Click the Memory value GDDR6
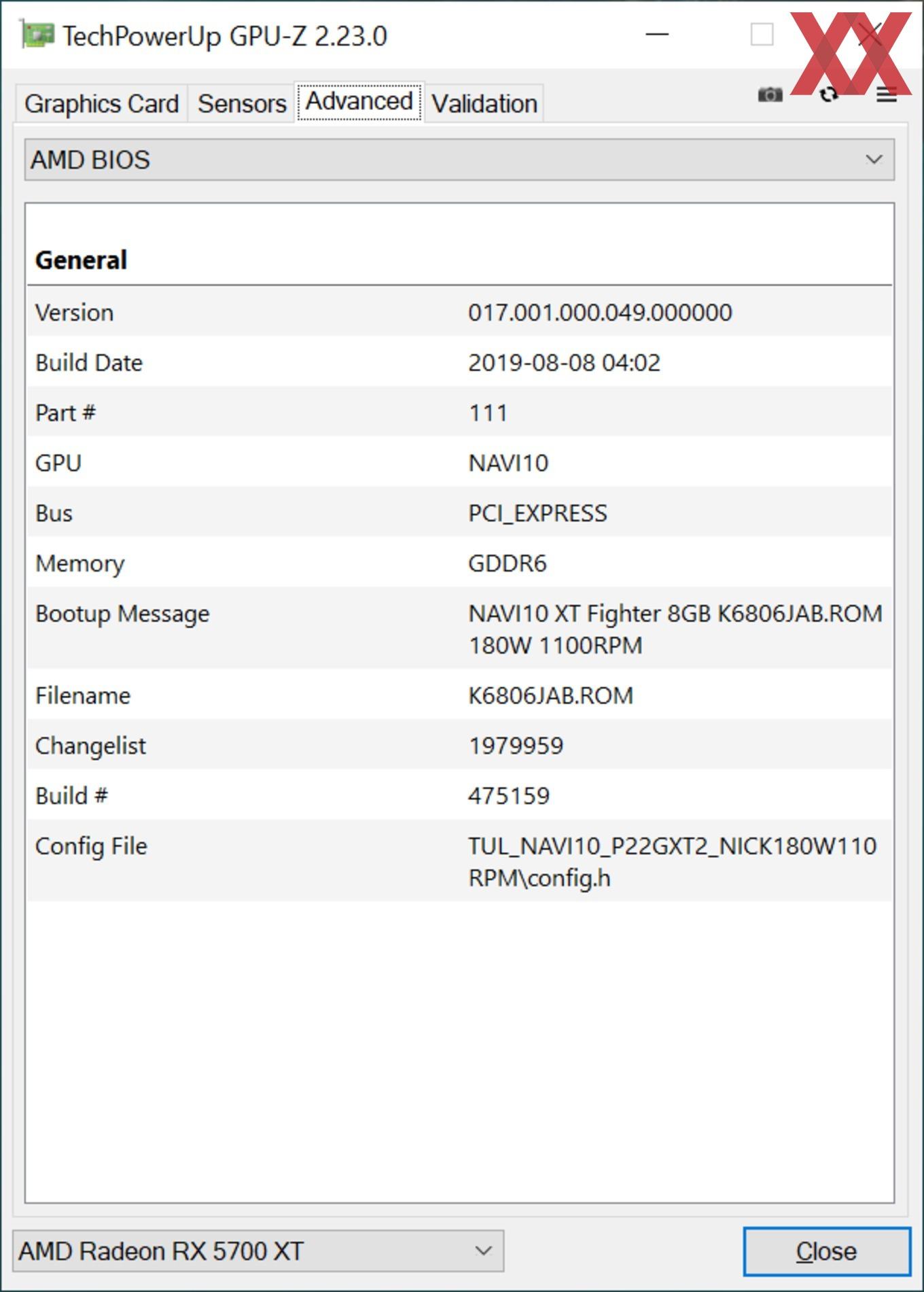This screenshot has width=924, height=1292. [508, 564]
